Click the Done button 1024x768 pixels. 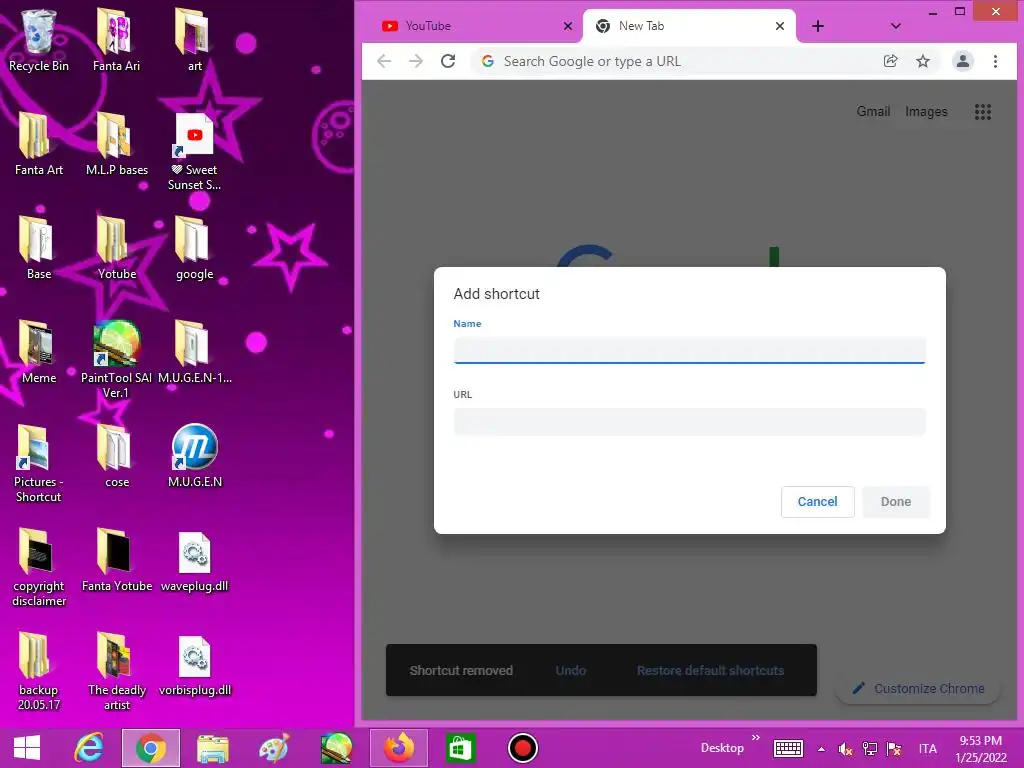tap(896, 502)
